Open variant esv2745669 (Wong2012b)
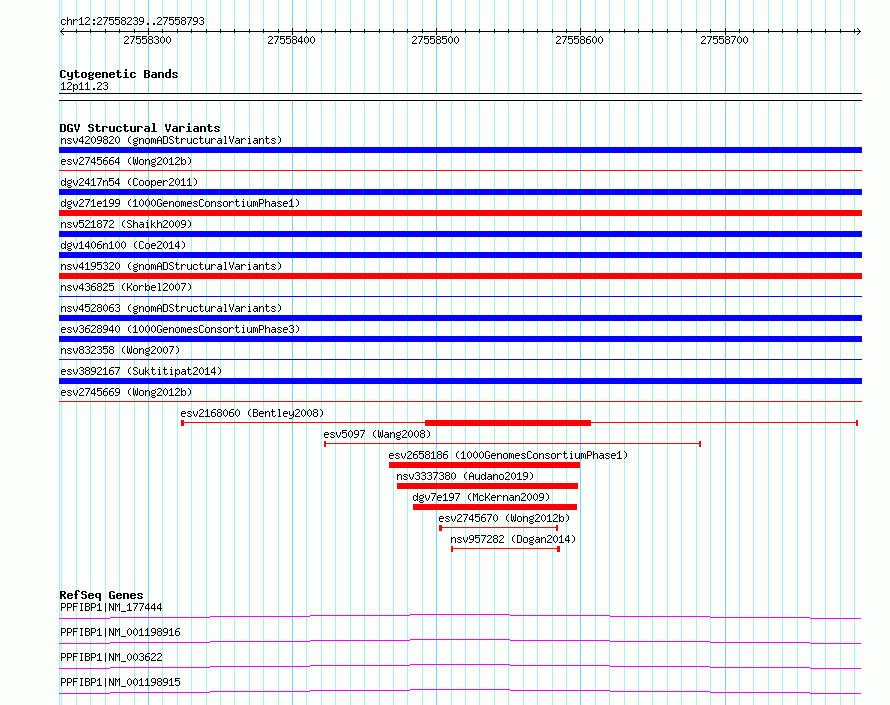 [126, 392]
